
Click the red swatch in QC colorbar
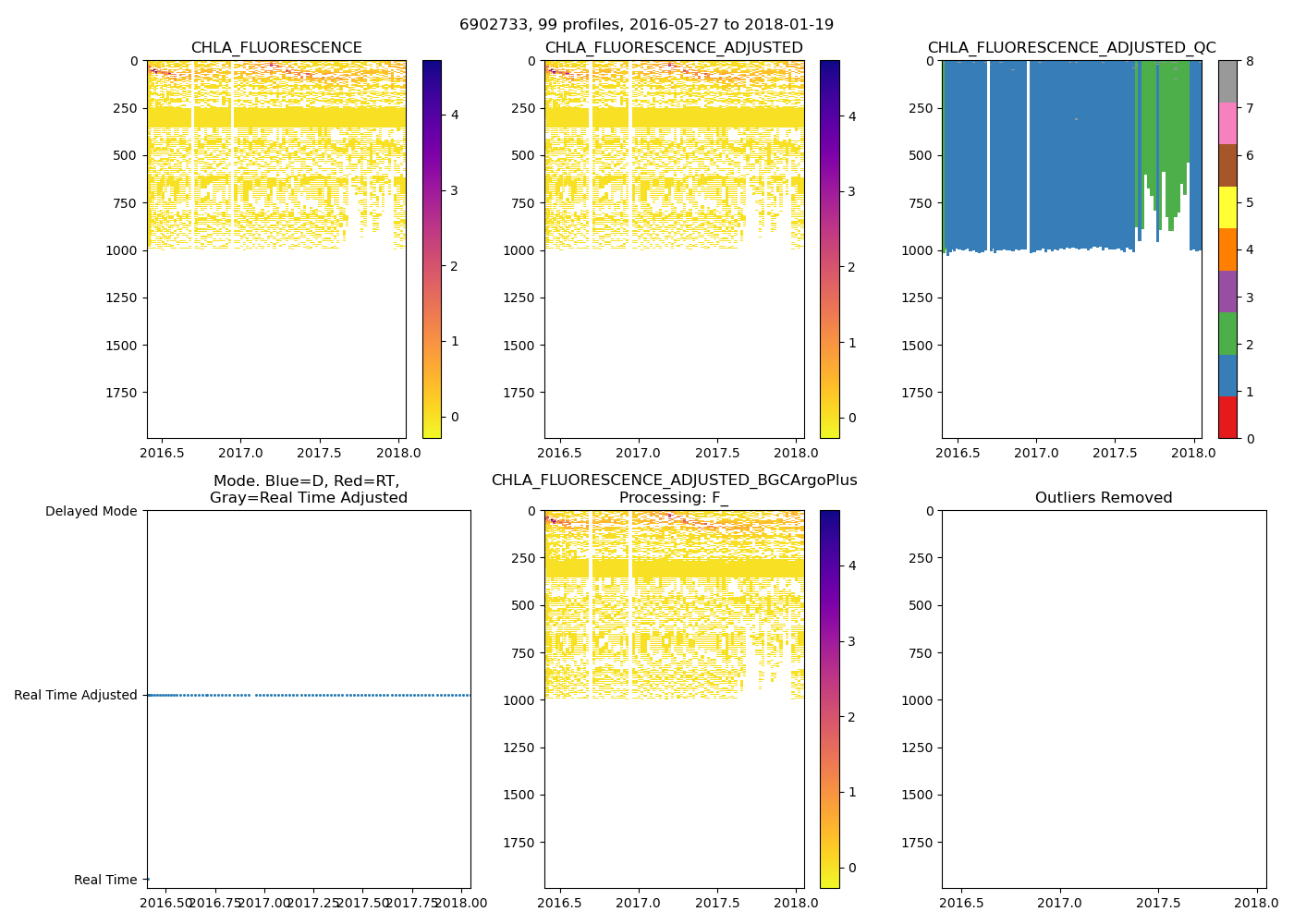click(1227, 418)
